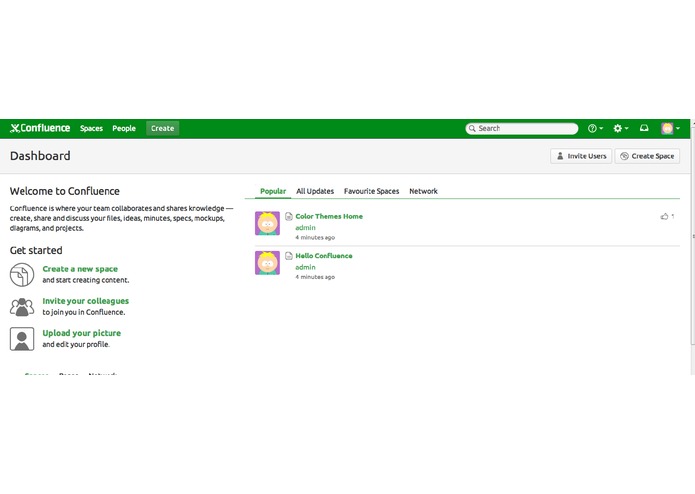
Task: Click timestamp under Color Themes Home
Action: click(315, 237)
